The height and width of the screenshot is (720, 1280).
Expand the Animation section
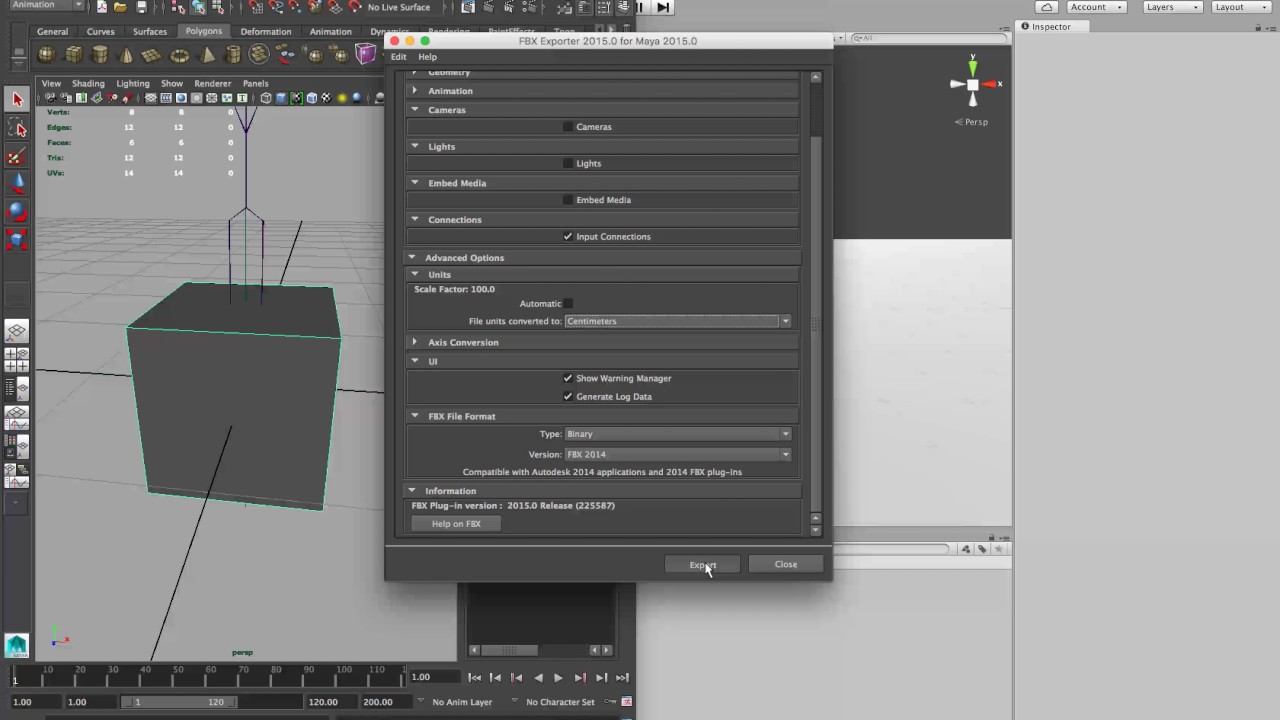(415, 91)
